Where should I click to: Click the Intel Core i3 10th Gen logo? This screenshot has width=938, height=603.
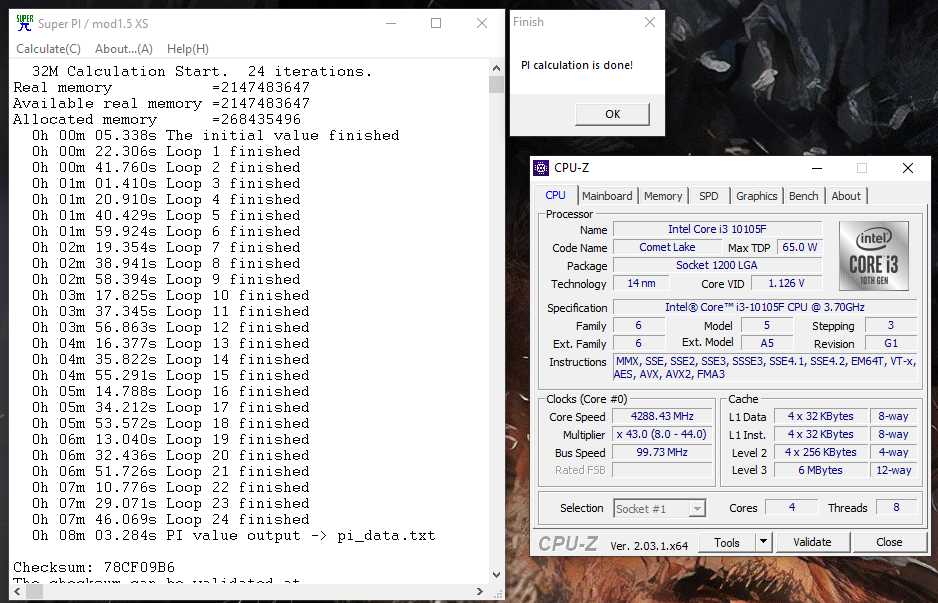pyautogui.click(x=874, y=256)
